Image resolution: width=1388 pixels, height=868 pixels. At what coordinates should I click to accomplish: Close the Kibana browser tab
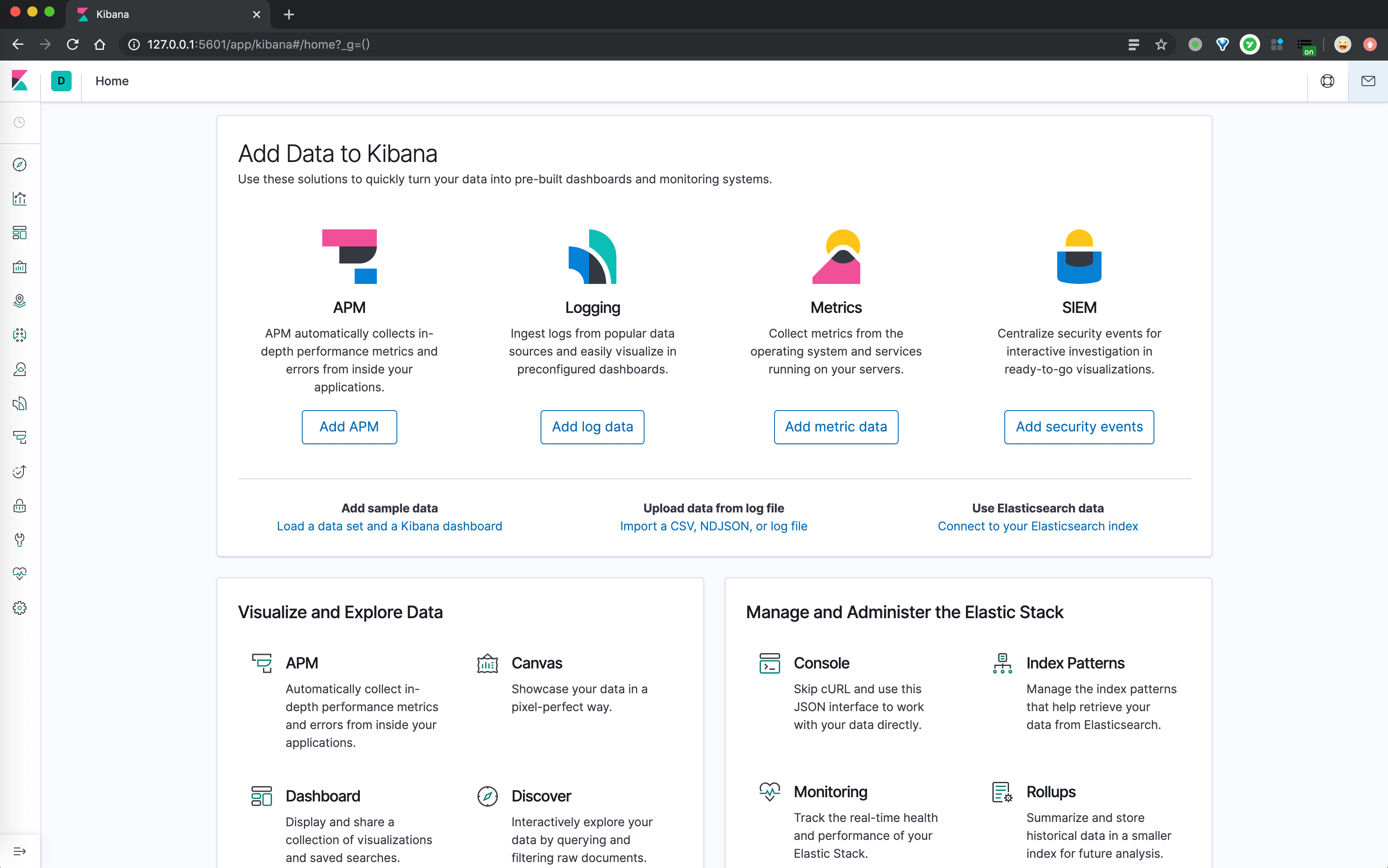[x=257, y=14]
